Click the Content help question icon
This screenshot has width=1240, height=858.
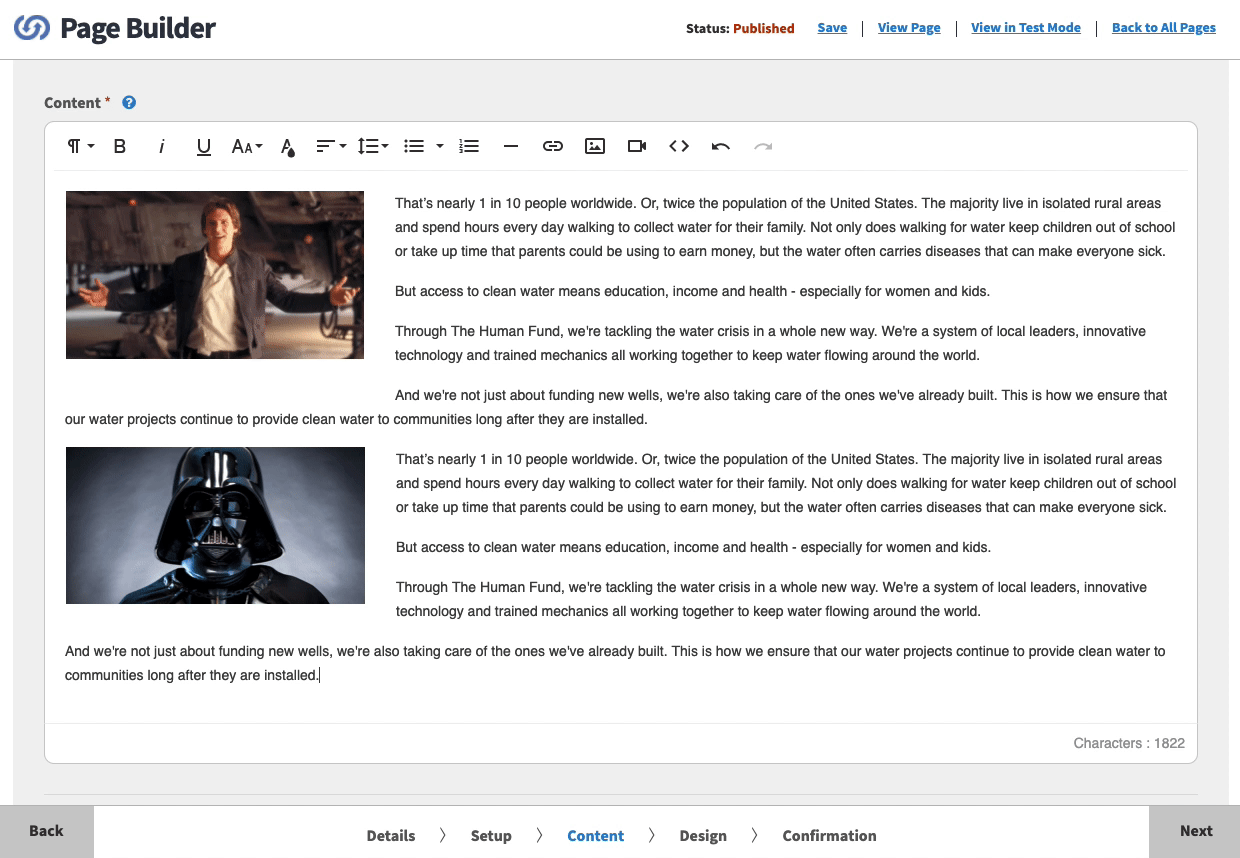click(x=129, y=102)
